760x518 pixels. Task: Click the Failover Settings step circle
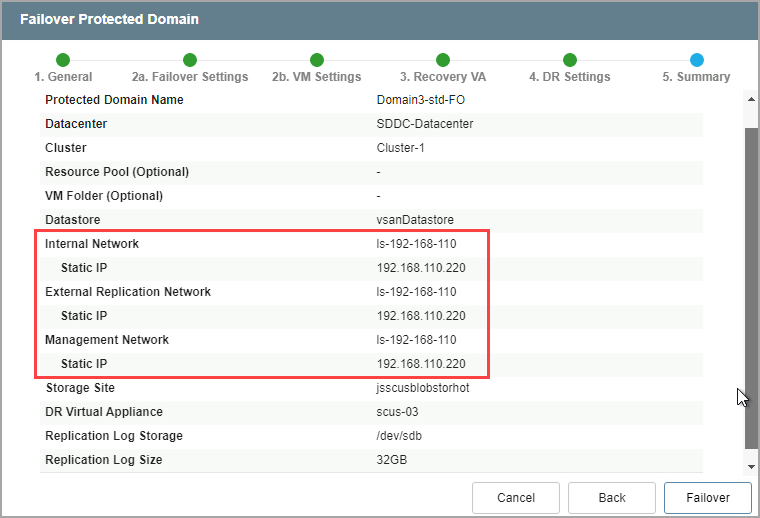[190, 60]
